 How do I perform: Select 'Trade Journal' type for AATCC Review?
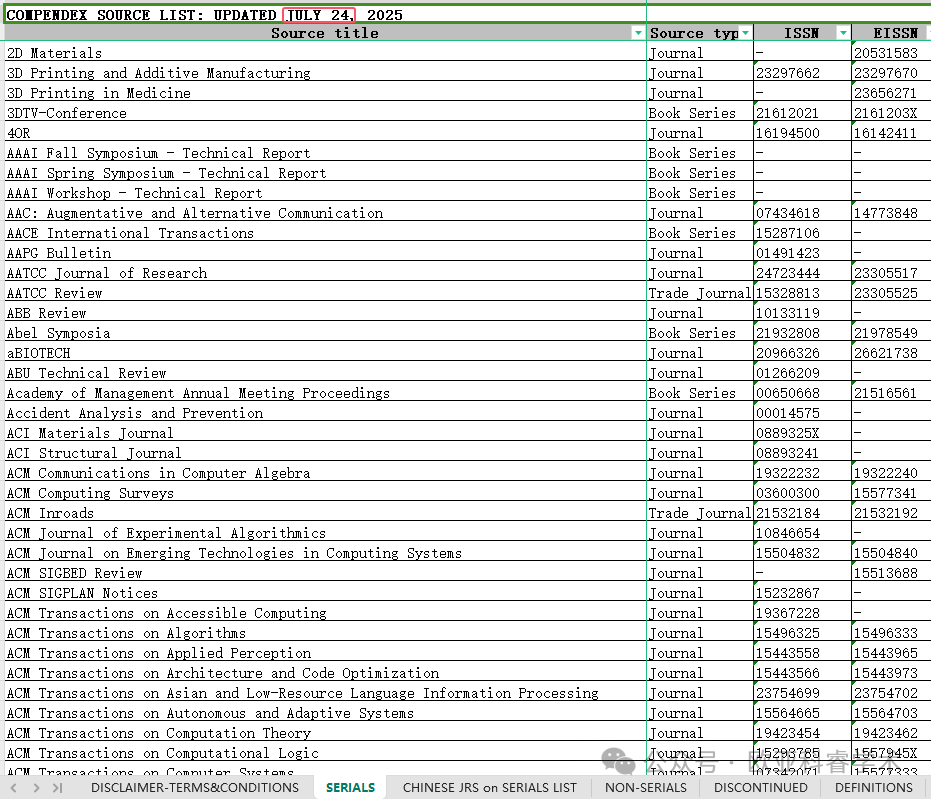[x=700, y=293]
